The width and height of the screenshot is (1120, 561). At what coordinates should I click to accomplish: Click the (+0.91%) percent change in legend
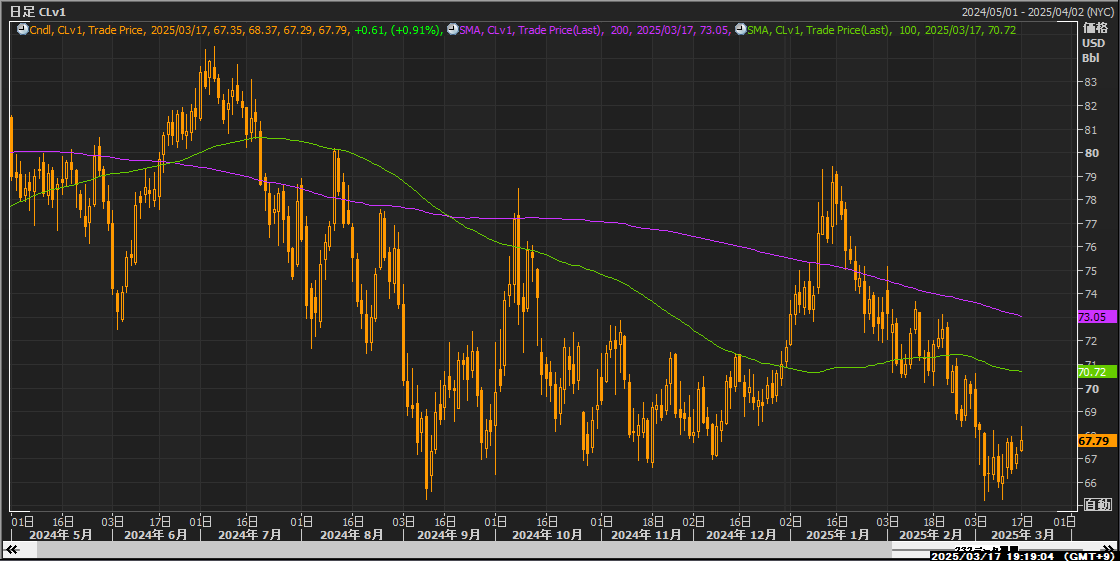pyautogui.click(x=416, y=30)
